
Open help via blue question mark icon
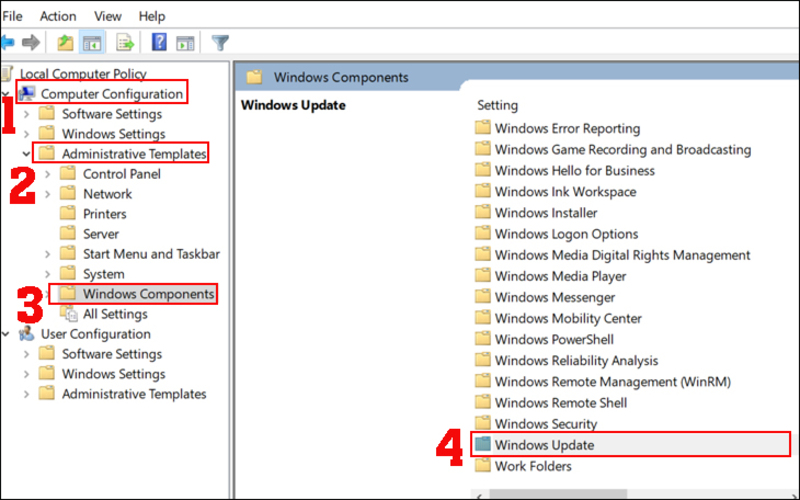pyautogui.click(x=159, y=42)
